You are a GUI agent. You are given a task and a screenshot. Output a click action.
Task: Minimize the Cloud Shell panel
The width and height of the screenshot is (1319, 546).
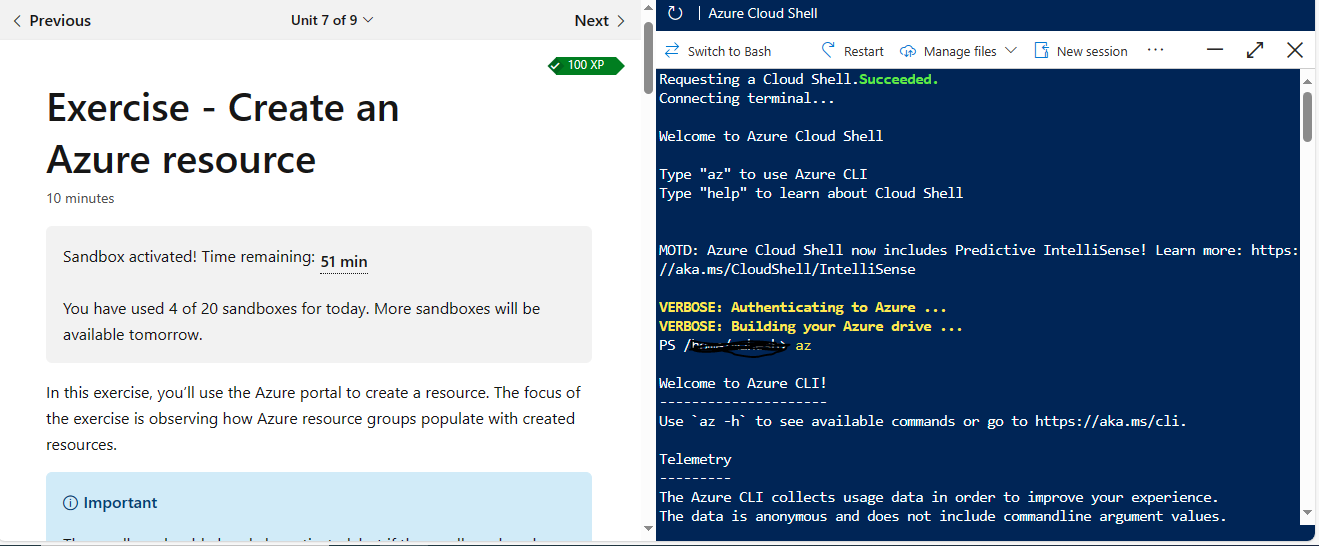pos(1215,50)
